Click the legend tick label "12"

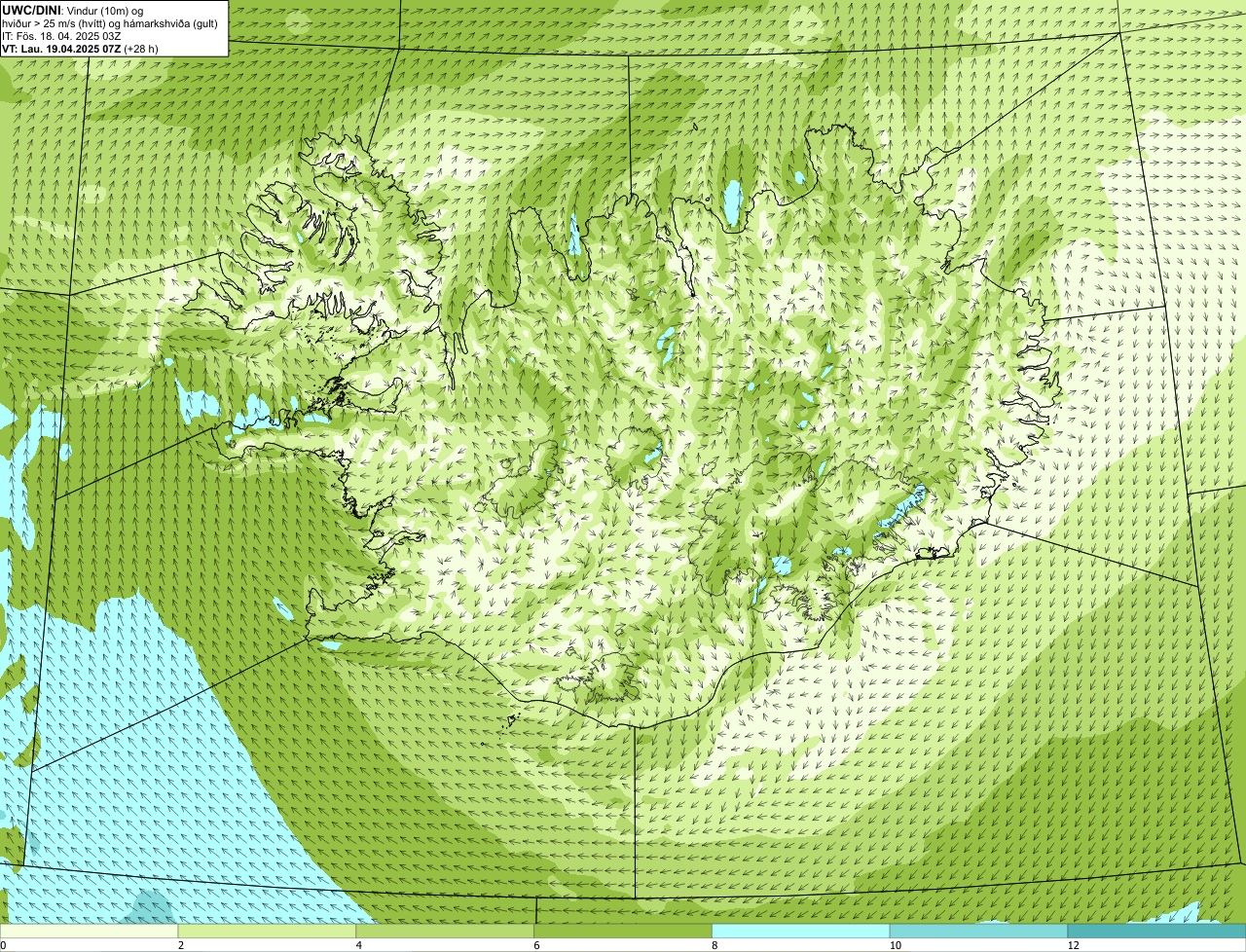pyautogui.click(x=1073, y=945)
